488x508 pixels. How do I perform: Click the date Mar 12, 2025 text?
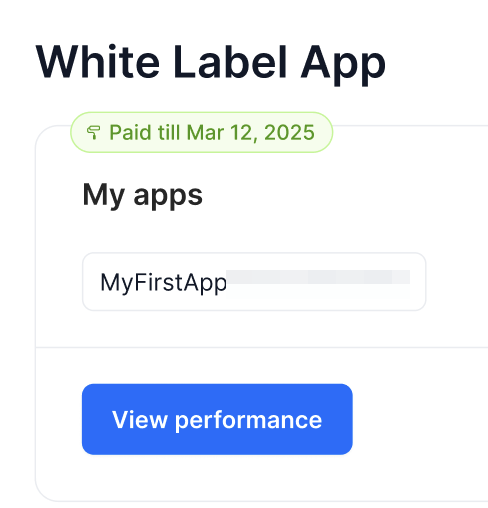(251, 133)
